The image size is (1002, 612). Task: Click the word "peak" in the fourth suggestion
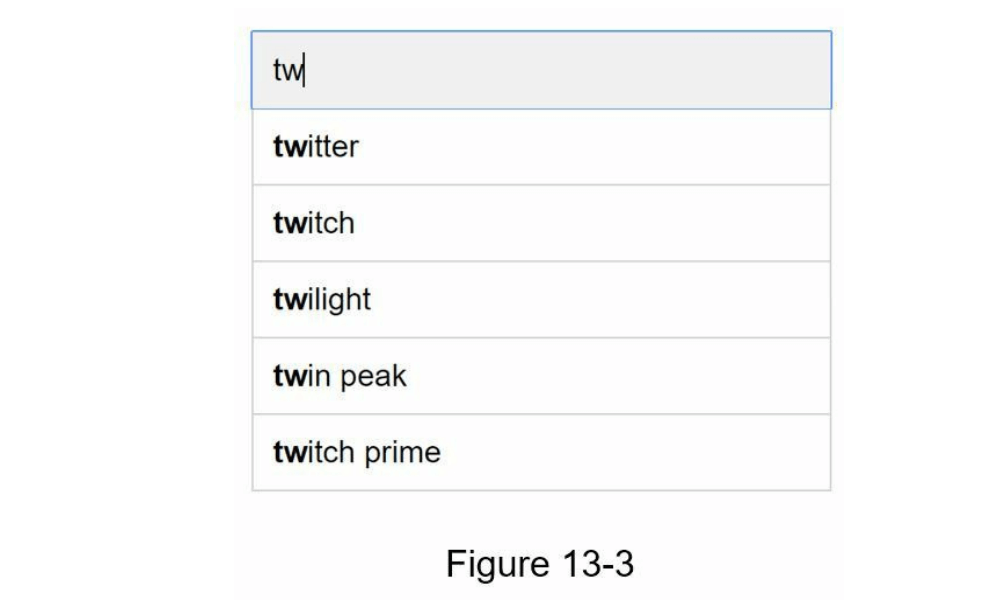(x=375, y=377)
